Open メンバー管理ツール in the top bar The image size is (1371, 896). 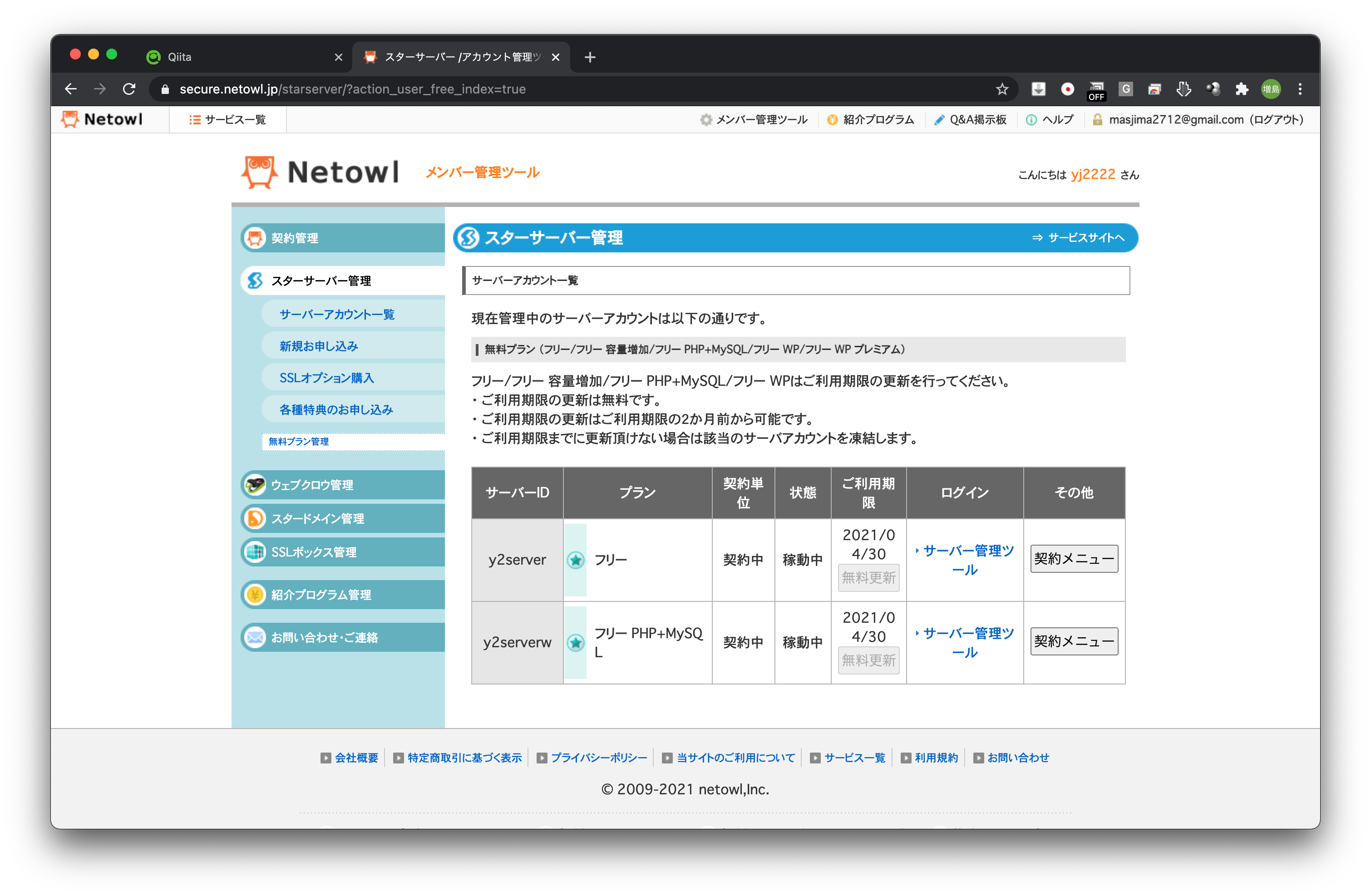(754, 119)
